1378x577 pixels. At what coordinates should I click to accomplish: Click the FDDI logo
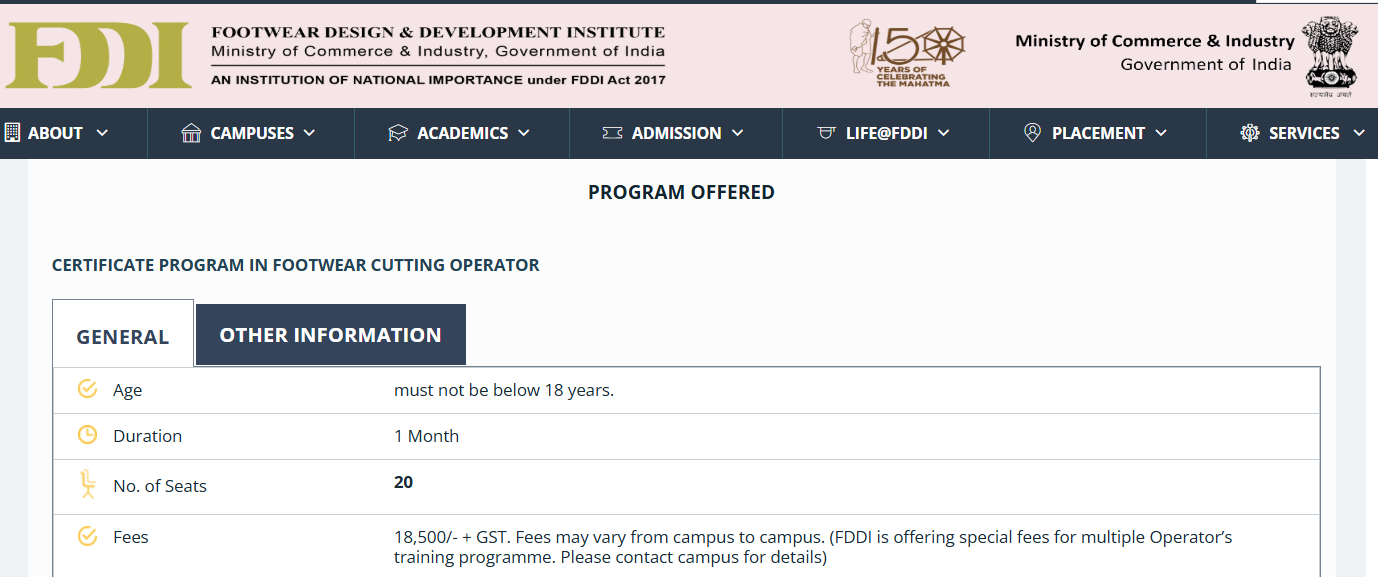pos(97,55)
